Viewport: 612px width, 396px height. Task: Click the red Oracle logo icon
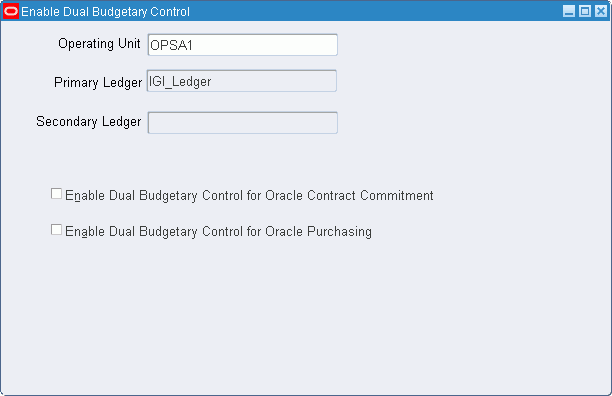point(11,11)
